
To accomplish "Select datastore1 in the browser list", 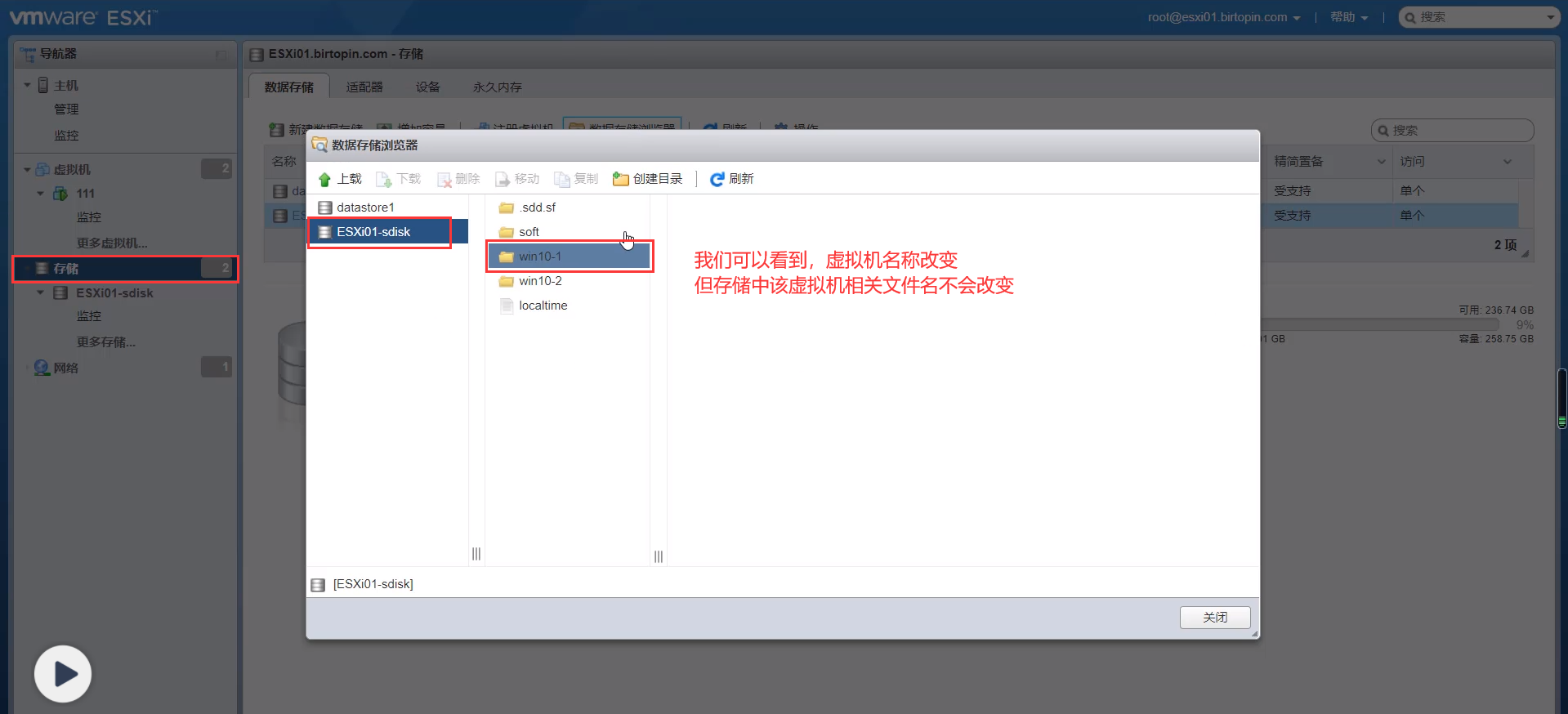I will 387,208.
